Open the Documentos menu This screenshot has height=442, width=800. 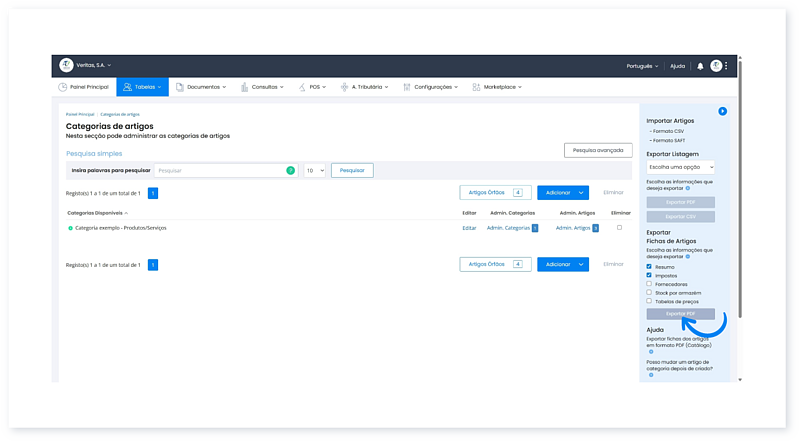point(201,87)
